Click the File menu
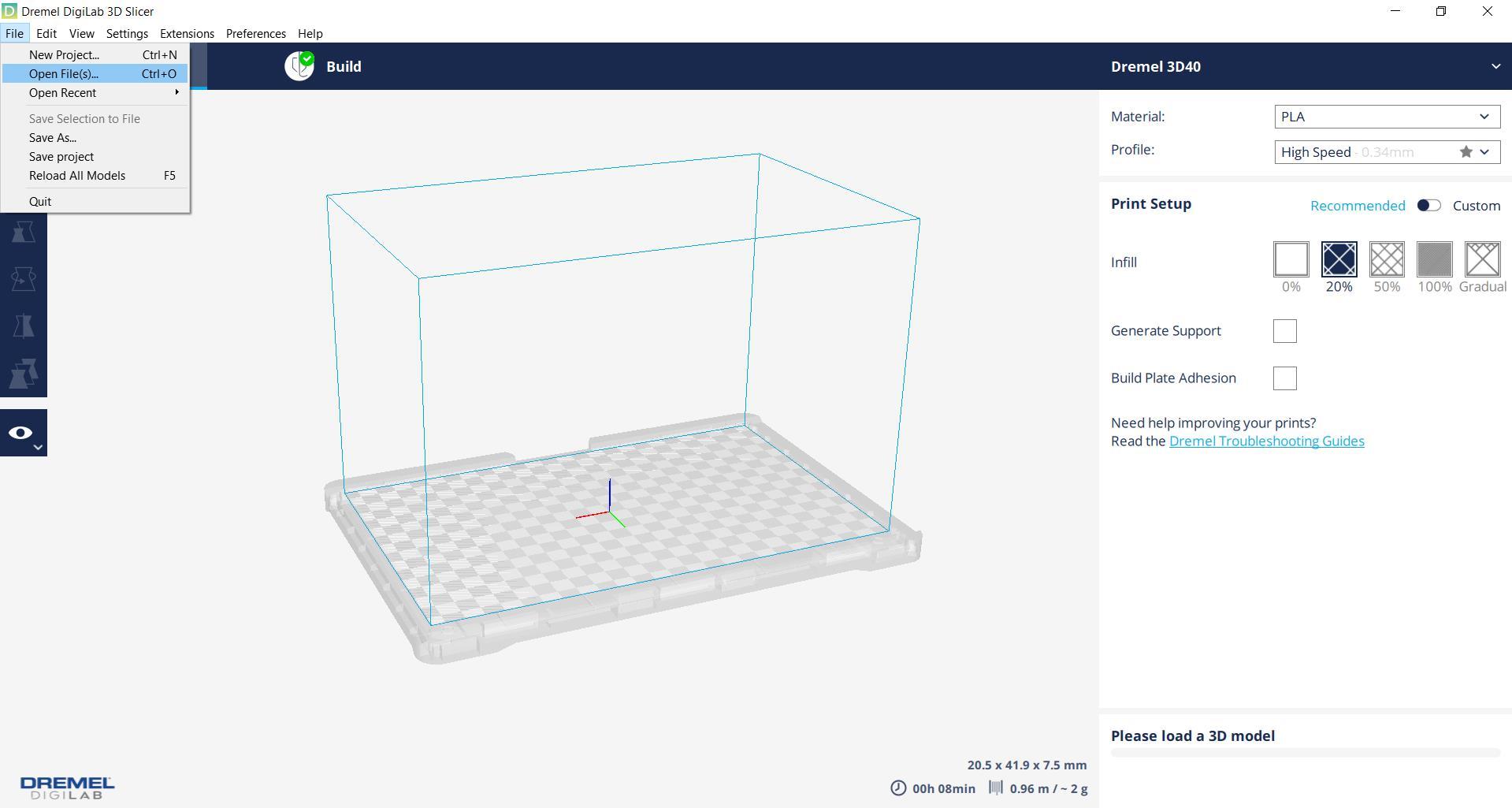 pyautogui.click(x=14, y=33)
